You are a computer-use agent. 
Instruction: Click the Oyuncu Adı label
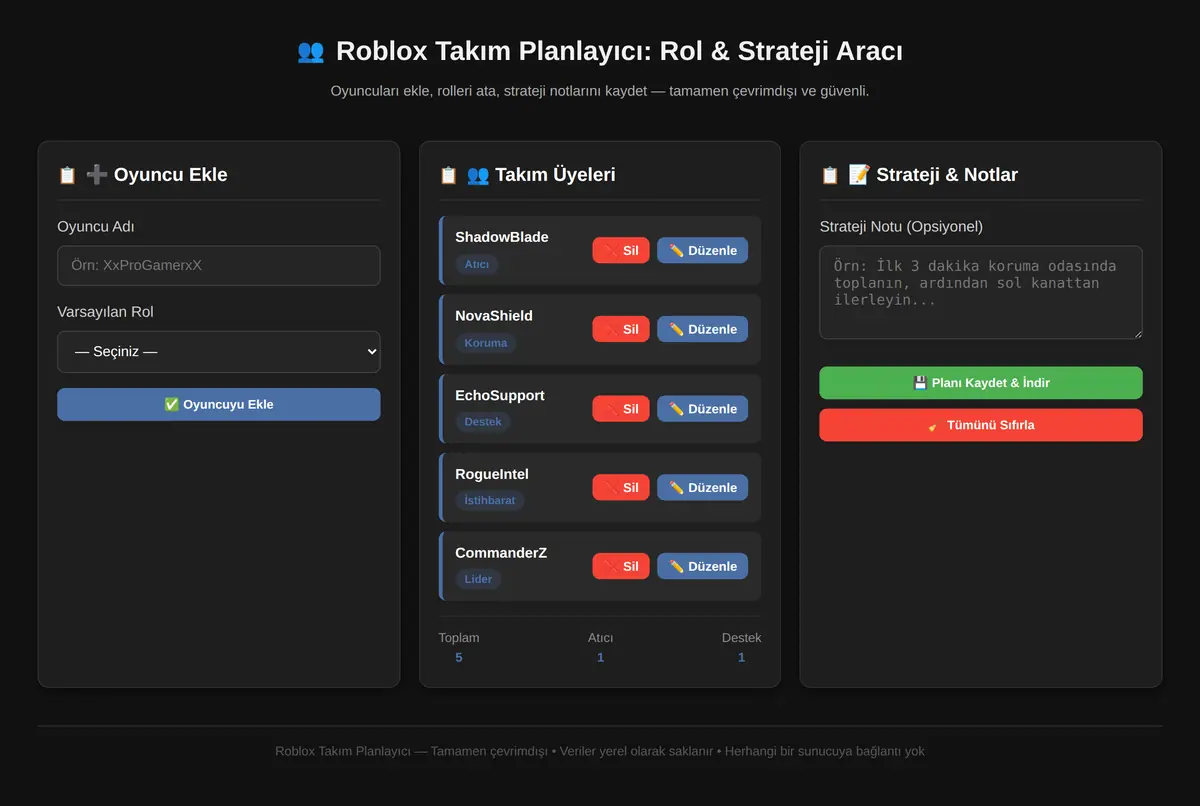(95, 227)
